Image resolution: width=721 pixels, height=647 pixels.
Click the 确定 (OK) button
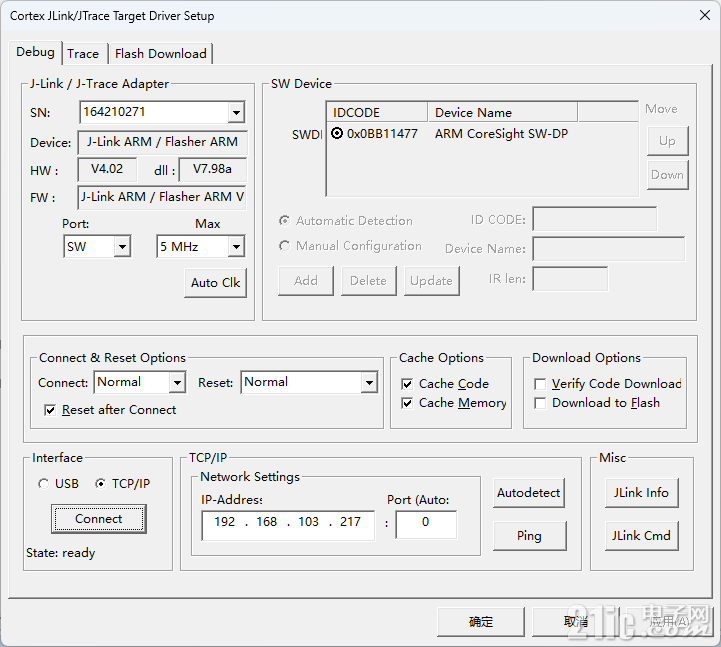tap(481, 622)
